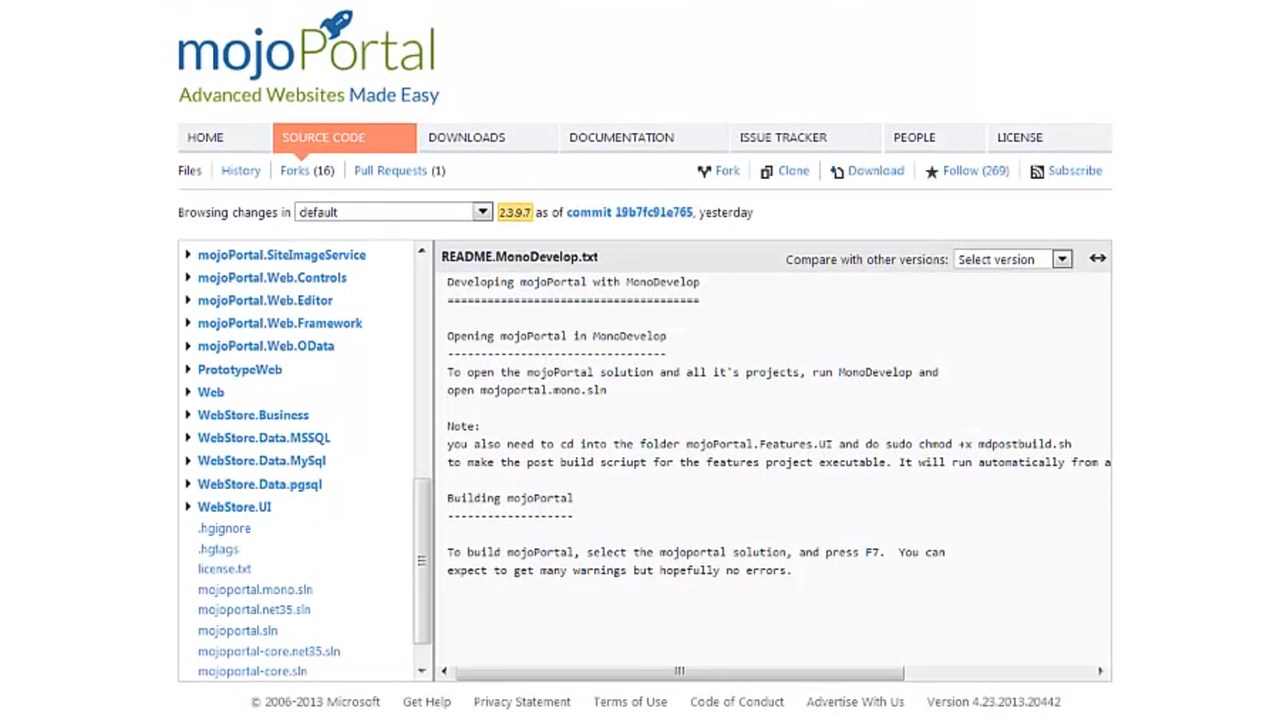Select the Files sub-tab

(x=190, y=171)
